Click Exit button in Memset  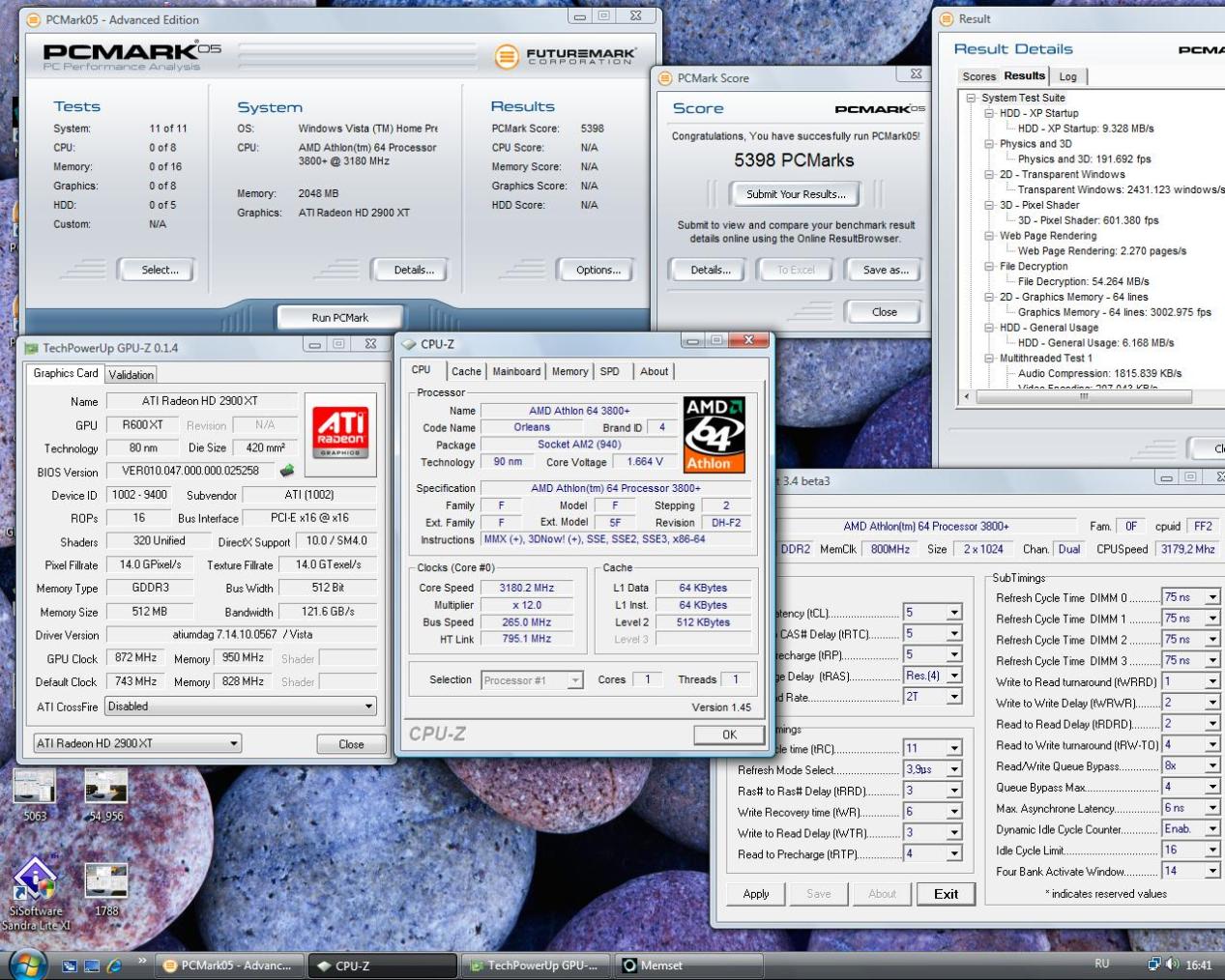click(947, 894)
